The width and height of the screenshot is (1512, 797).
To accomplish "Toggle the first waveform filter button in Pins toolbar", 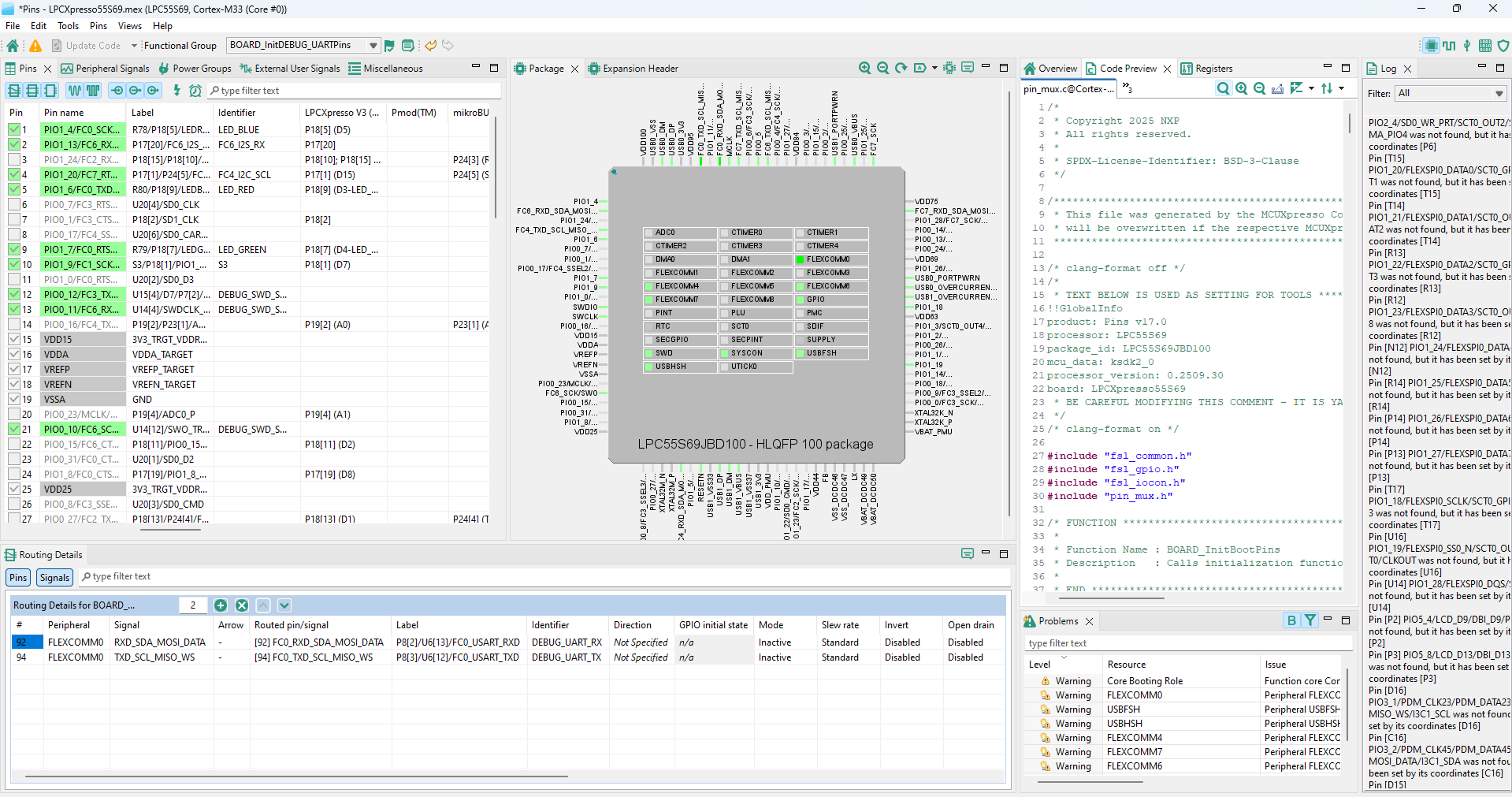I will point(75,91).
